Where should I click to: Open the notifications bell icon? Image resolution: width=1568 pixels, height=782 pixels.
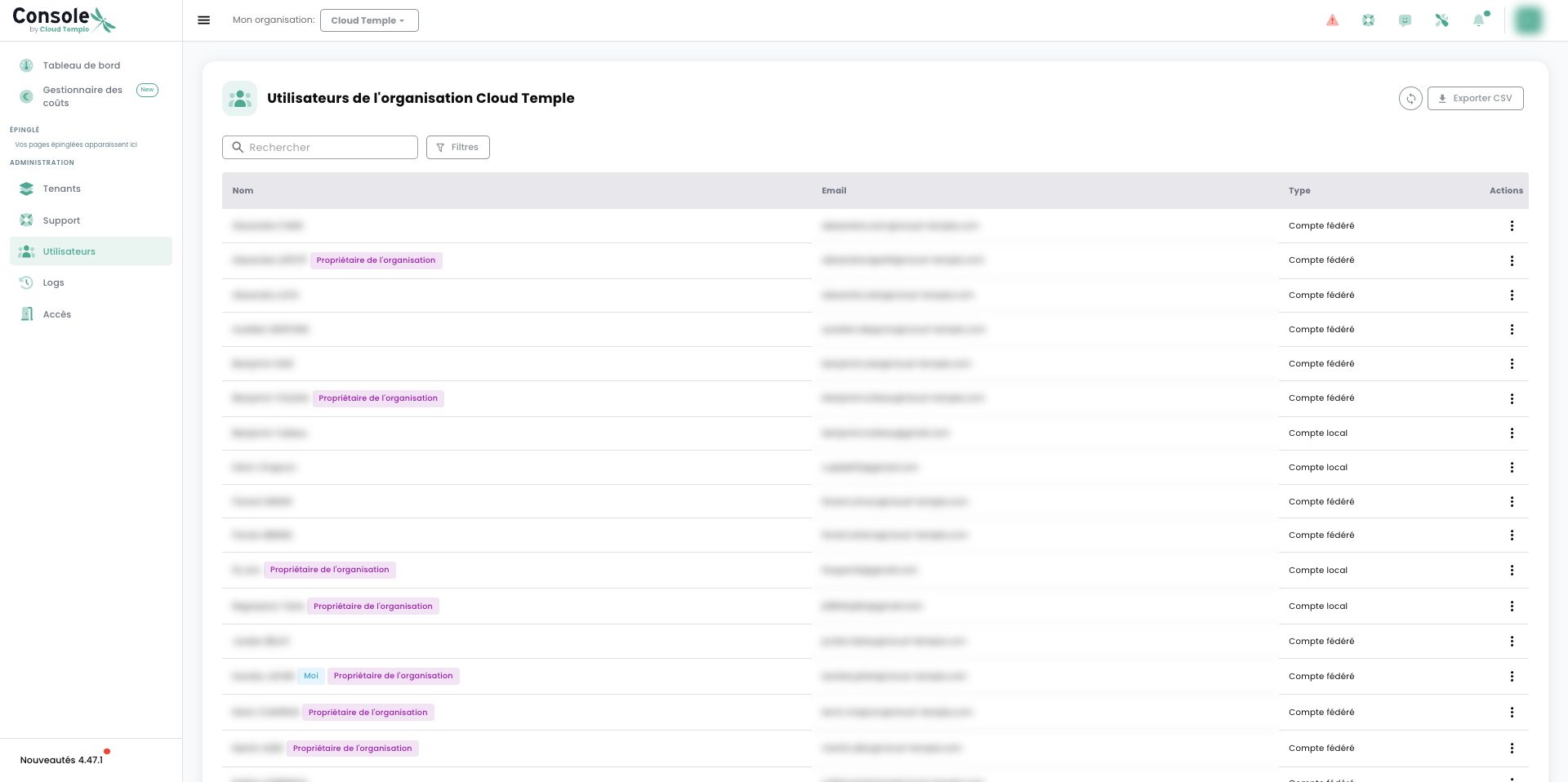click(1479, 20)
